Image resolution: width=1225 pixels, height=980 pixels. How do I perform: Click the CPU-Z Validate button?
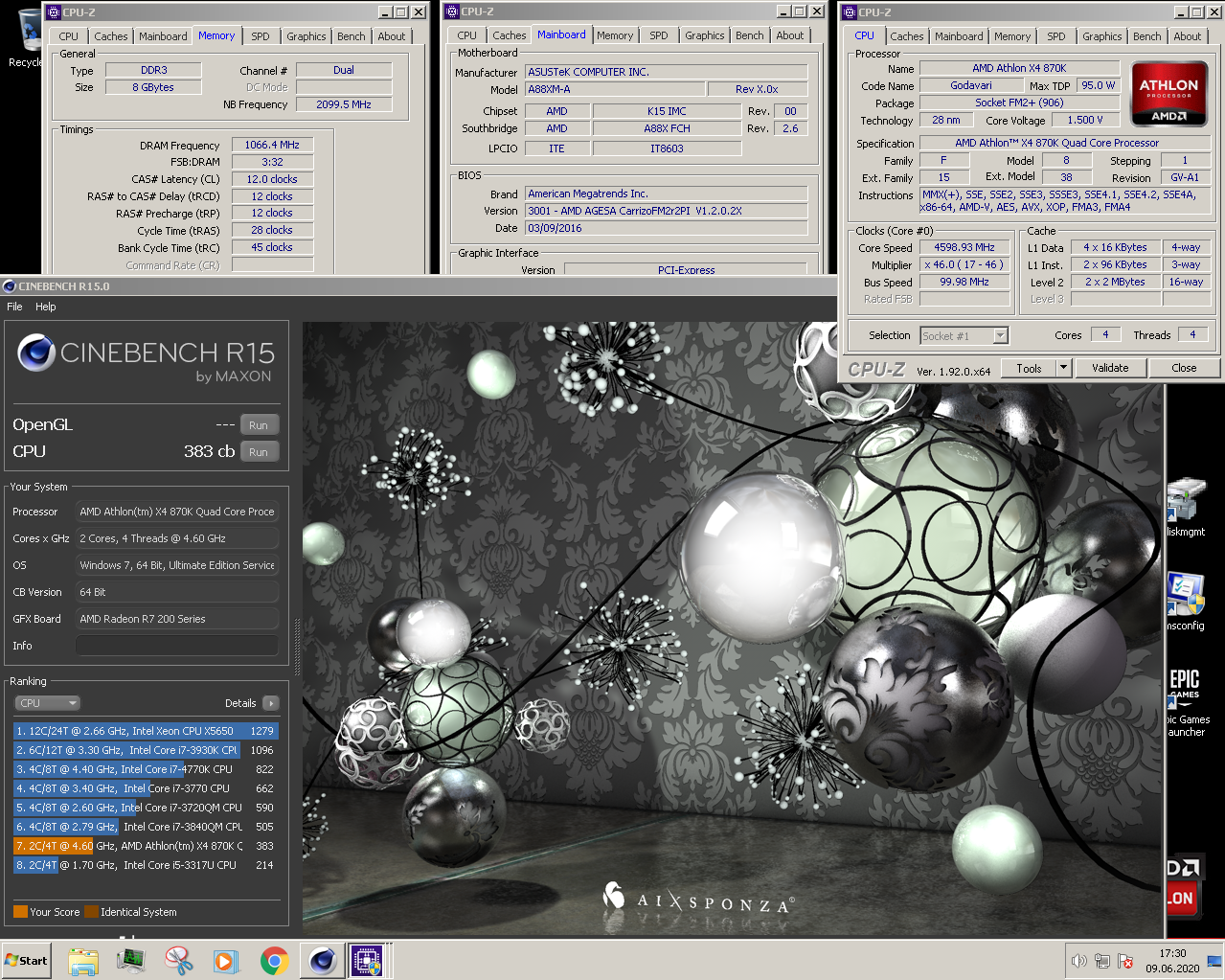point(1110,368)
